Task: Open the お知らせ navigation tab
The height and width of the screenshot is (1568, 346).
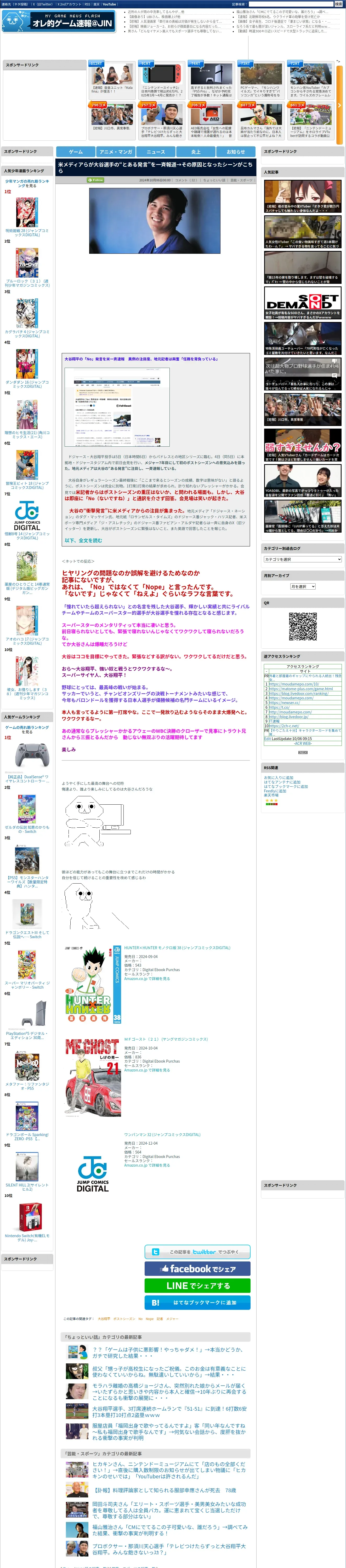Action: pyautogui.click(x=236, y=152)
